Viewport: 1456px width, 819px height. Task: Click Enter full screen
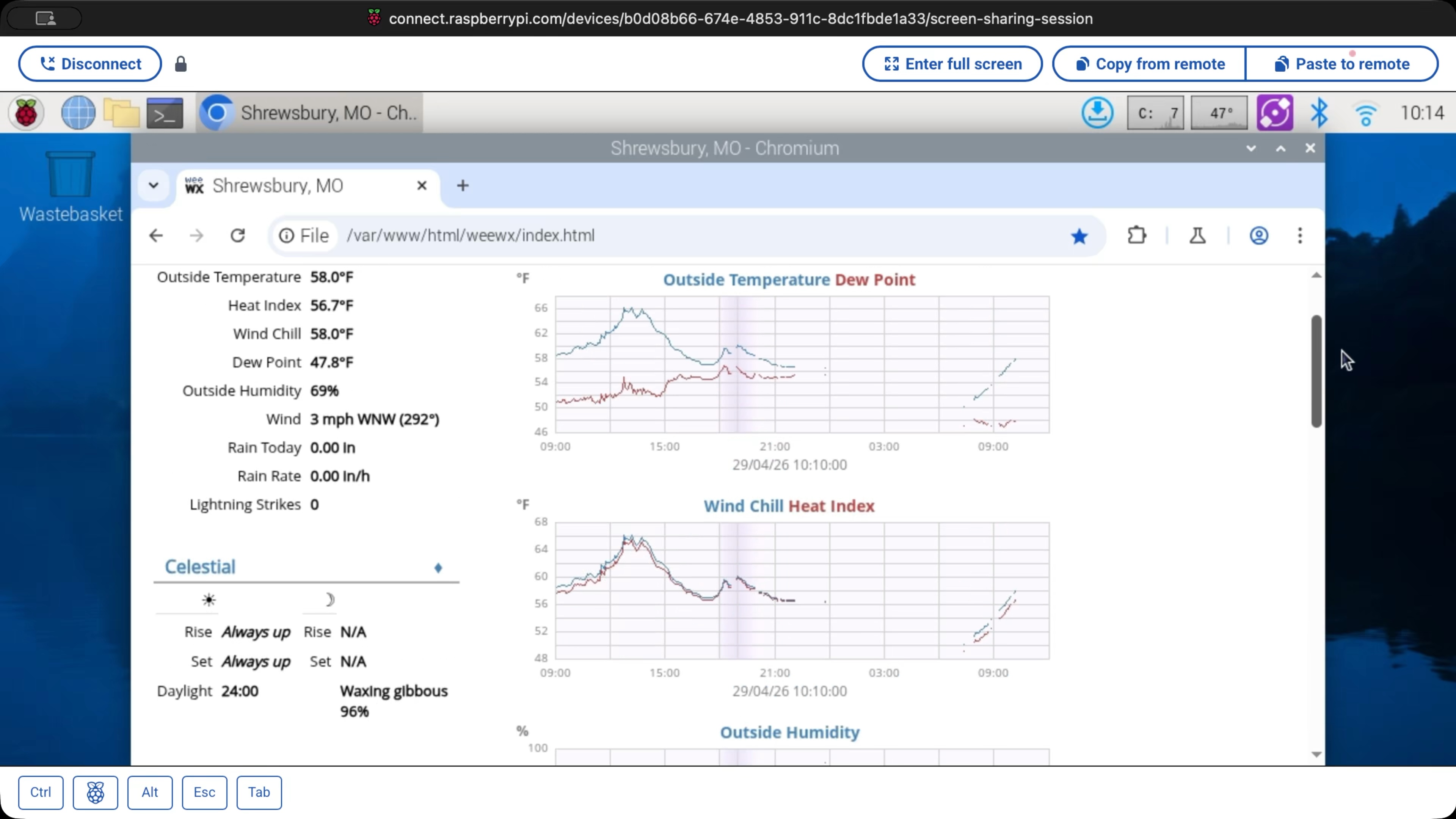[x=952, y=64]
